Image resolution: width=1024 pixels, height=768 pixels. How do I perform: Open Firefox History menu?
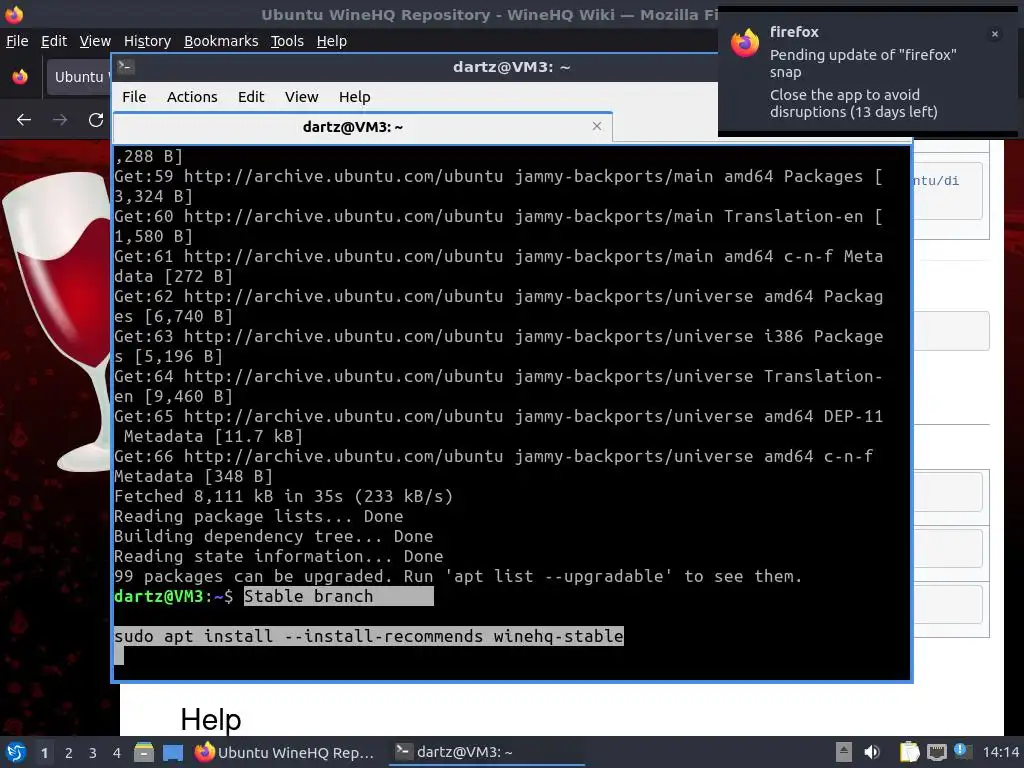tap(147, 41)
